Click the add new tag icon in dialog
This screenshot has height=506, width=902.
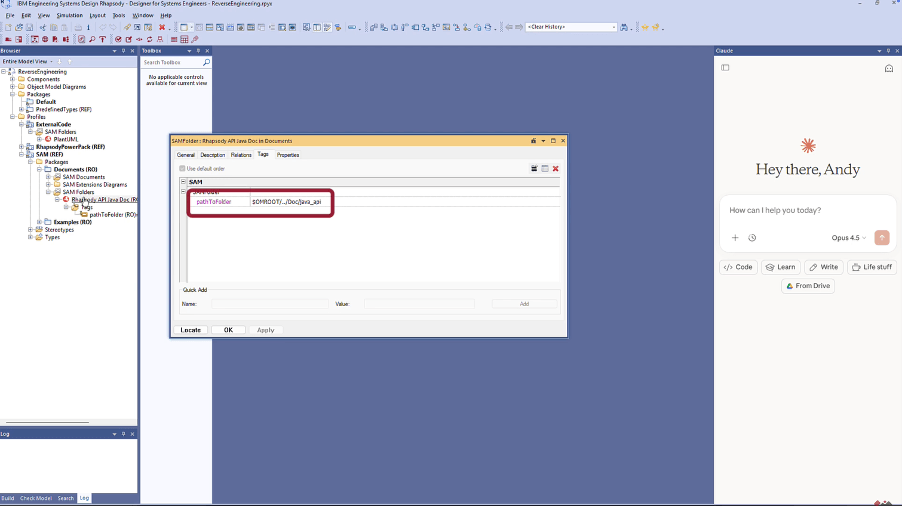(x=534, y=168)
